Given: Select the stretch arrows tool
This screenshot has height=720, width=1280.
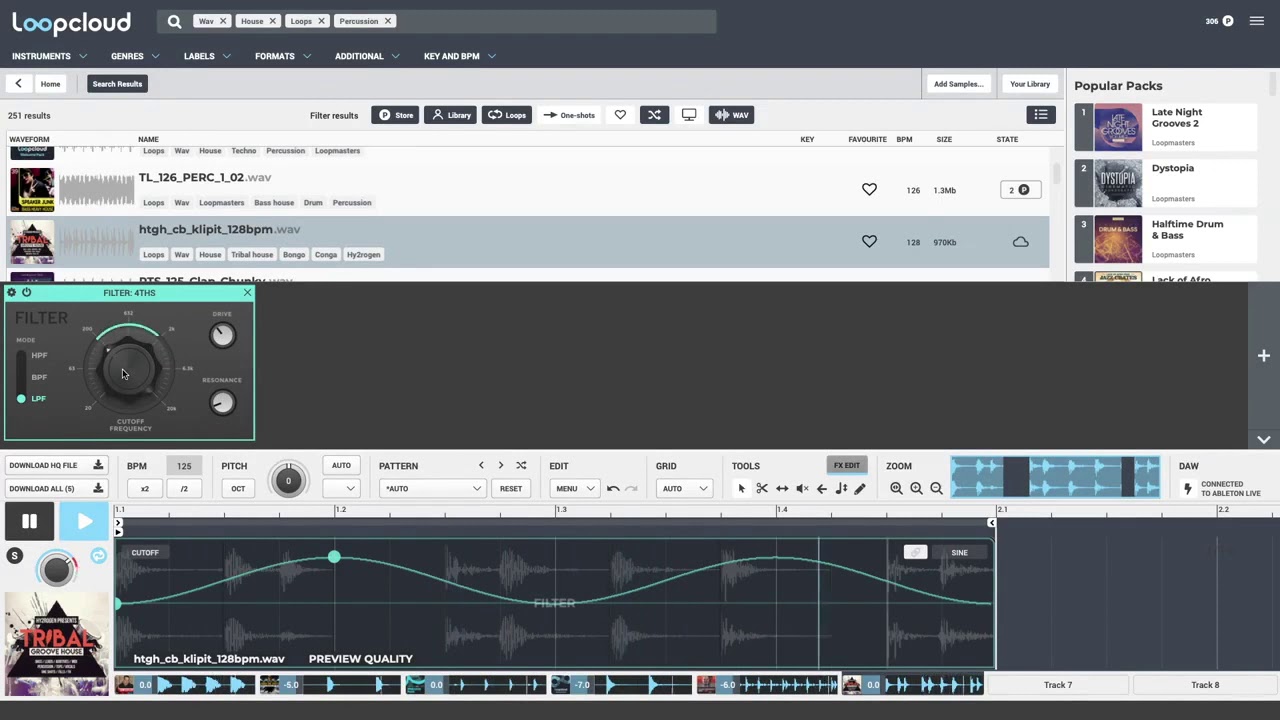Looking at the screenshot, I should [782, 489].
